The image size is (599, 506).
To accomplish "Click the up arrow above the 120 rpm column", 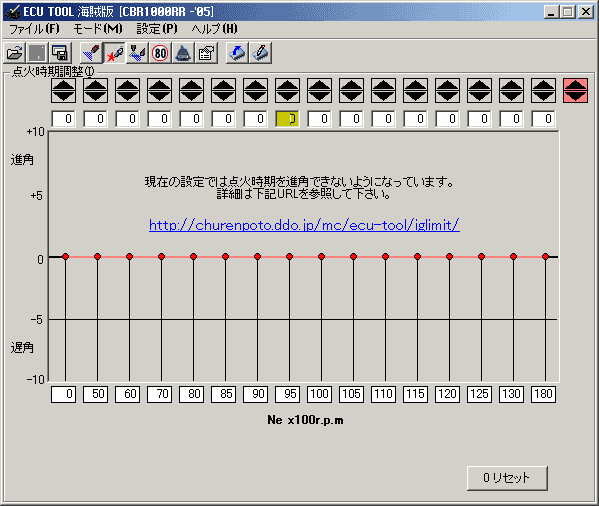I will (x=447, y=84).
